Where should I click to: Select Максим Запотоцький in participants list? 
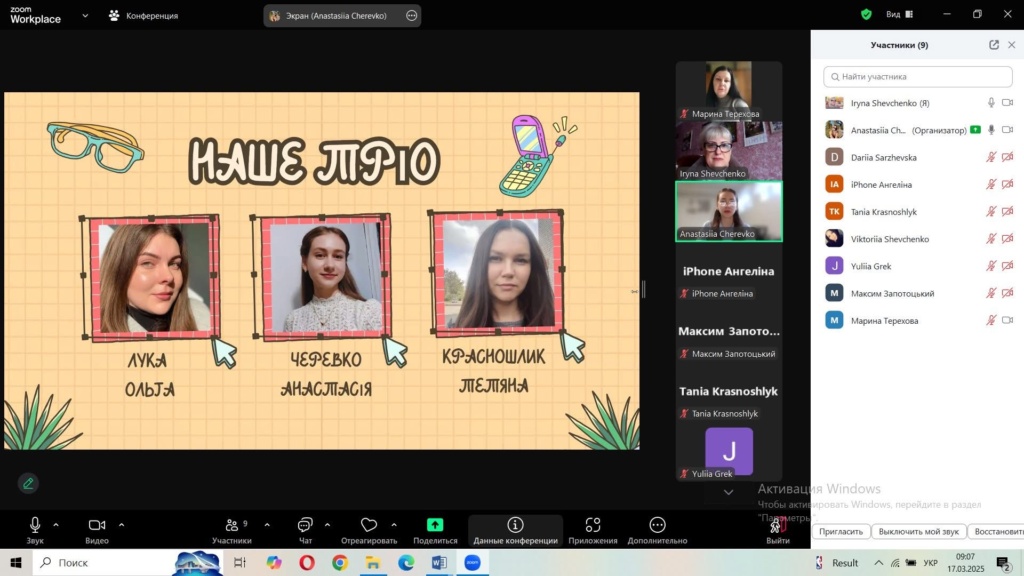918,293
